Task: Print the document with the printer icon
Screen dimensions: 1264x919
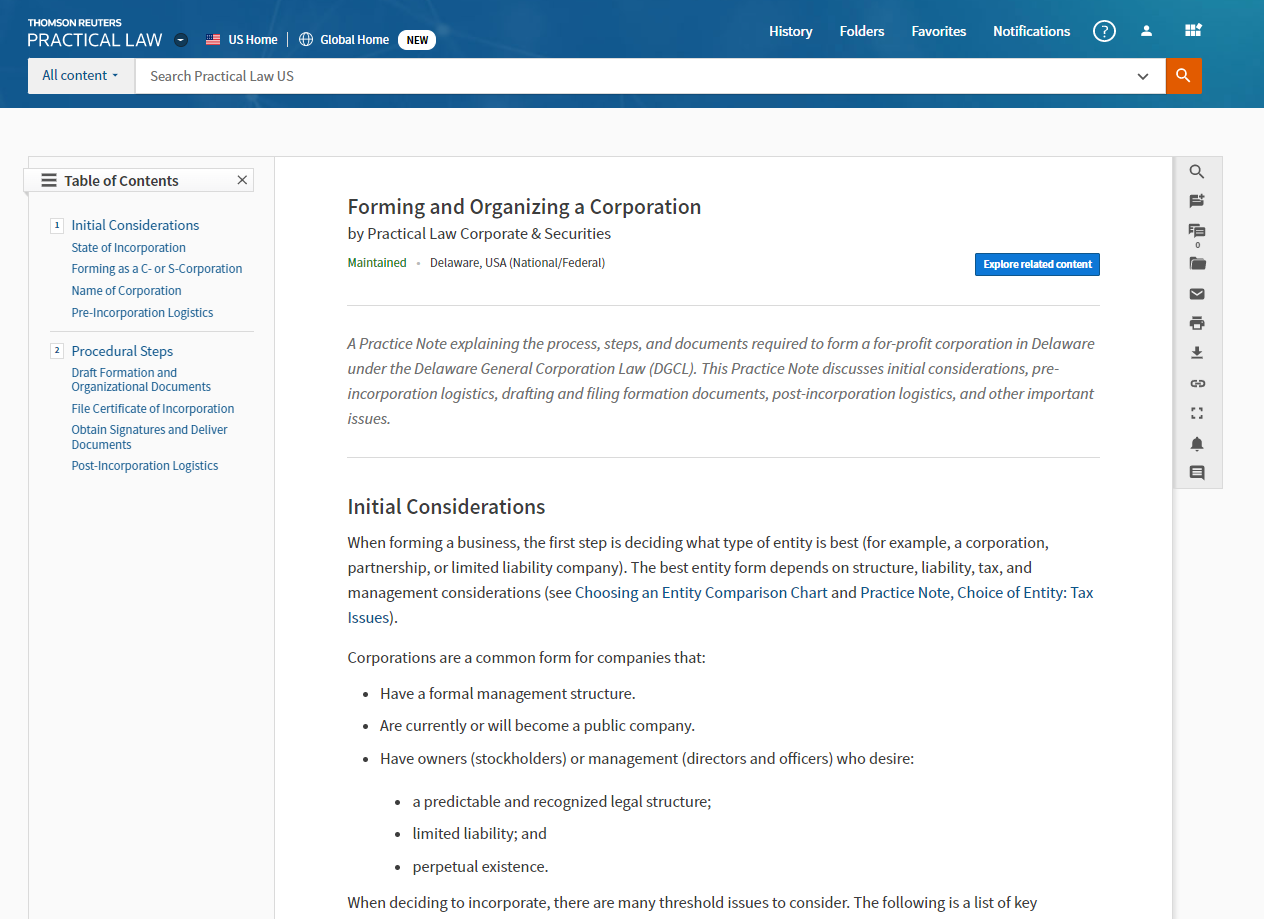Action: click(x=1197, y=323)
